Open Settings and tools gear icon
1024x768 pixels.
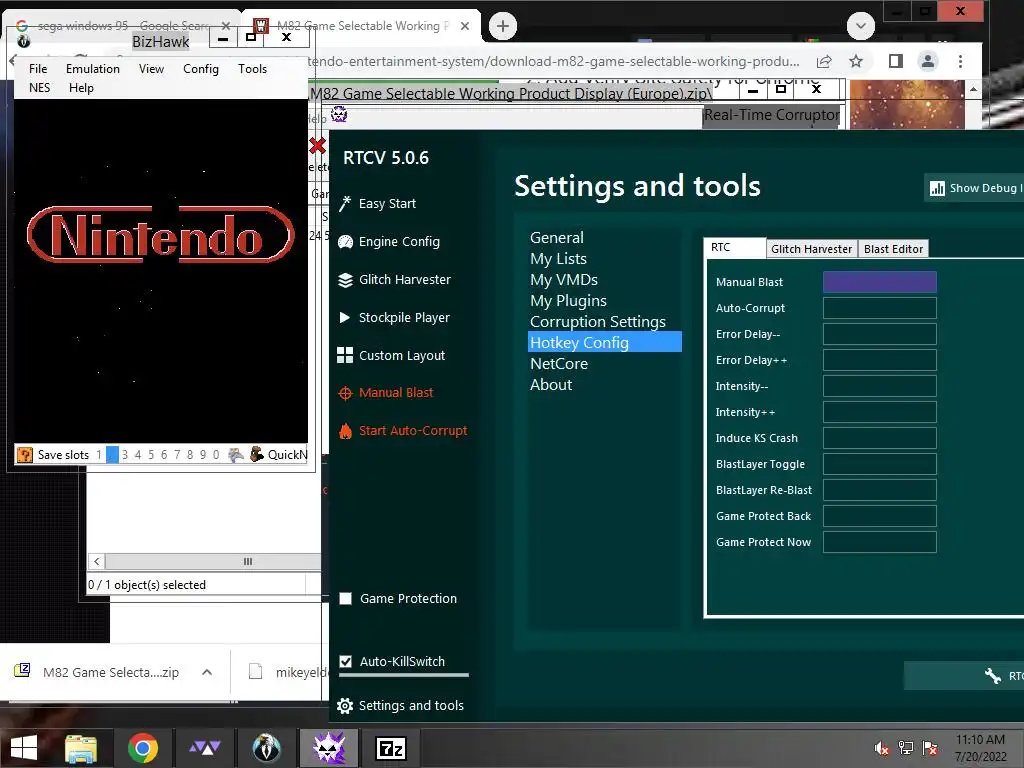point(345,705)
